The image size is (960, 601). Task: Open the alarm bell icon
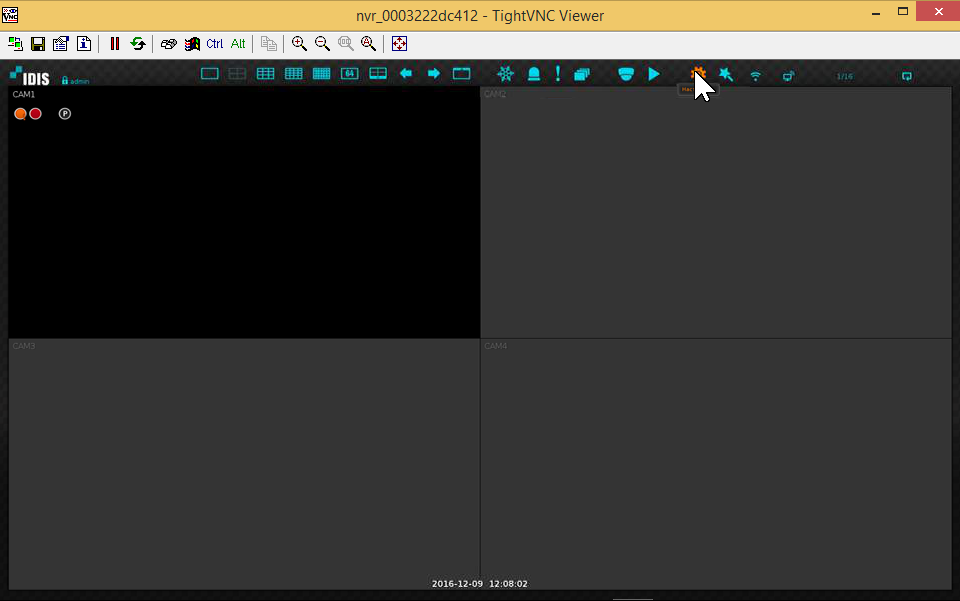534,74
